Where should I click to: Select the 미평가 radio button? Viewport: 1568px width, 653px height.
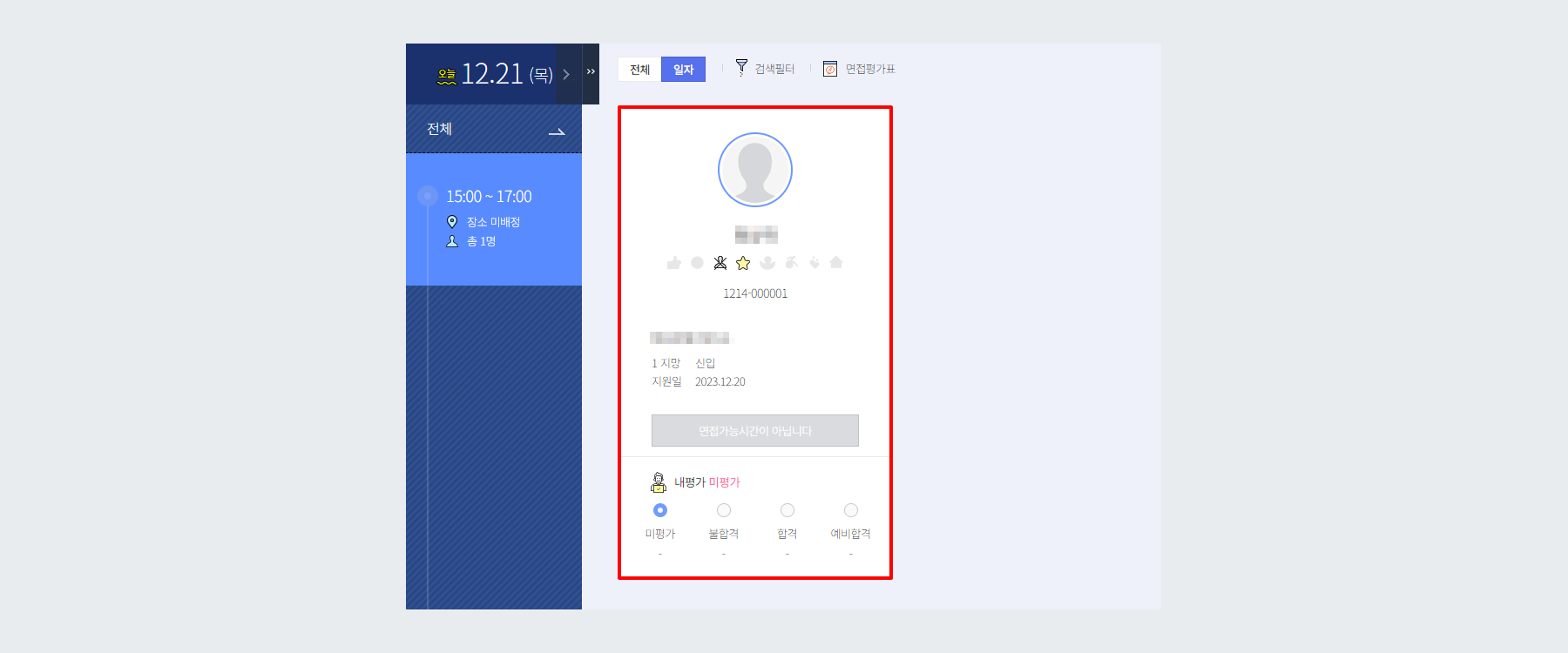tap(660, 510)
